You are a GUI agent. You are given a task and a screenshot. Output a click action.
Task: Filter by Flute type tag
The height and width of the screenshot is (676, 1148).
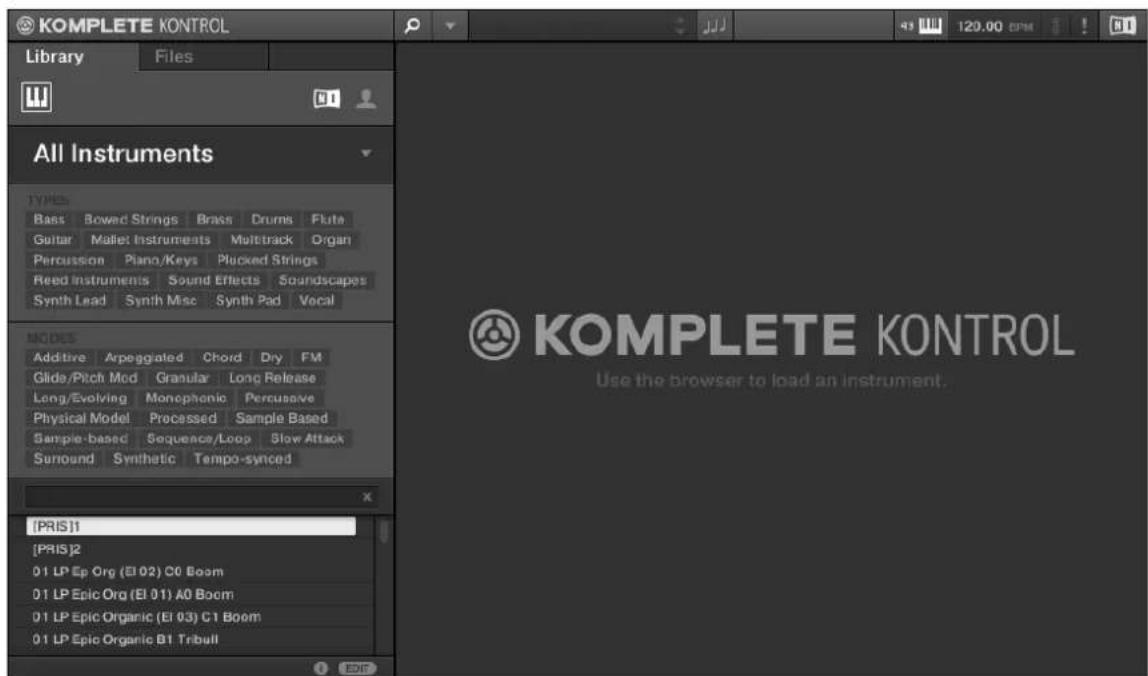(327, 219)
